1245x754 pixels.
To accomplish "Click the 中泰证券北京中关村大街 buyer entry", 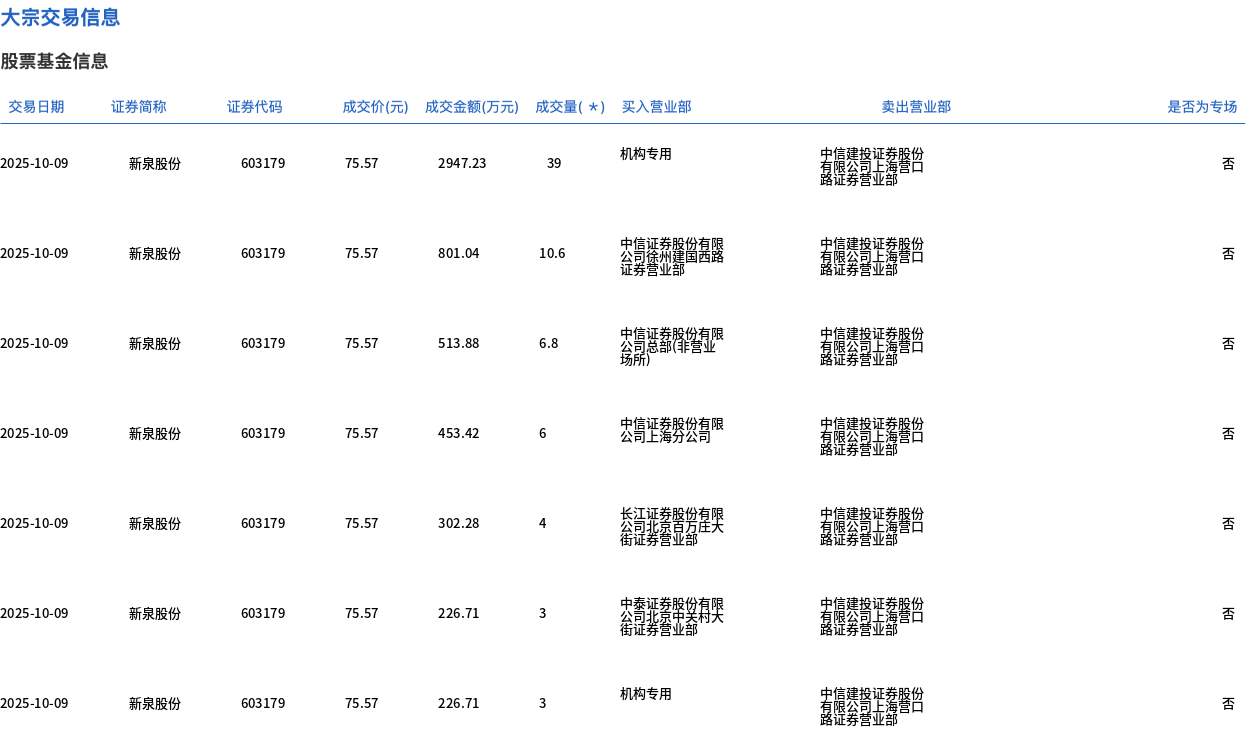I will (x=672, y=617).
